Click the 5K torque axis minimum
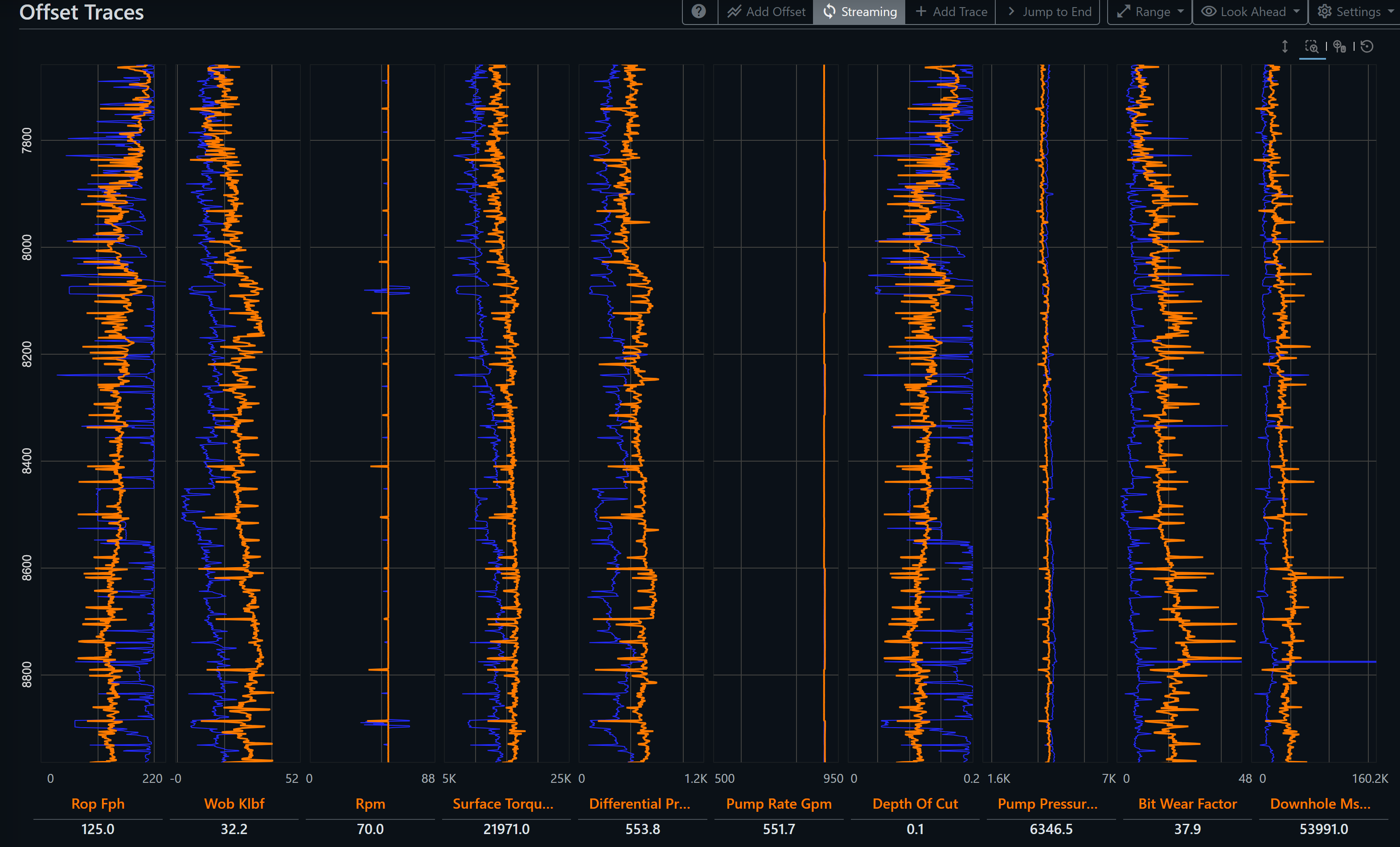 [x=449, y=778]
